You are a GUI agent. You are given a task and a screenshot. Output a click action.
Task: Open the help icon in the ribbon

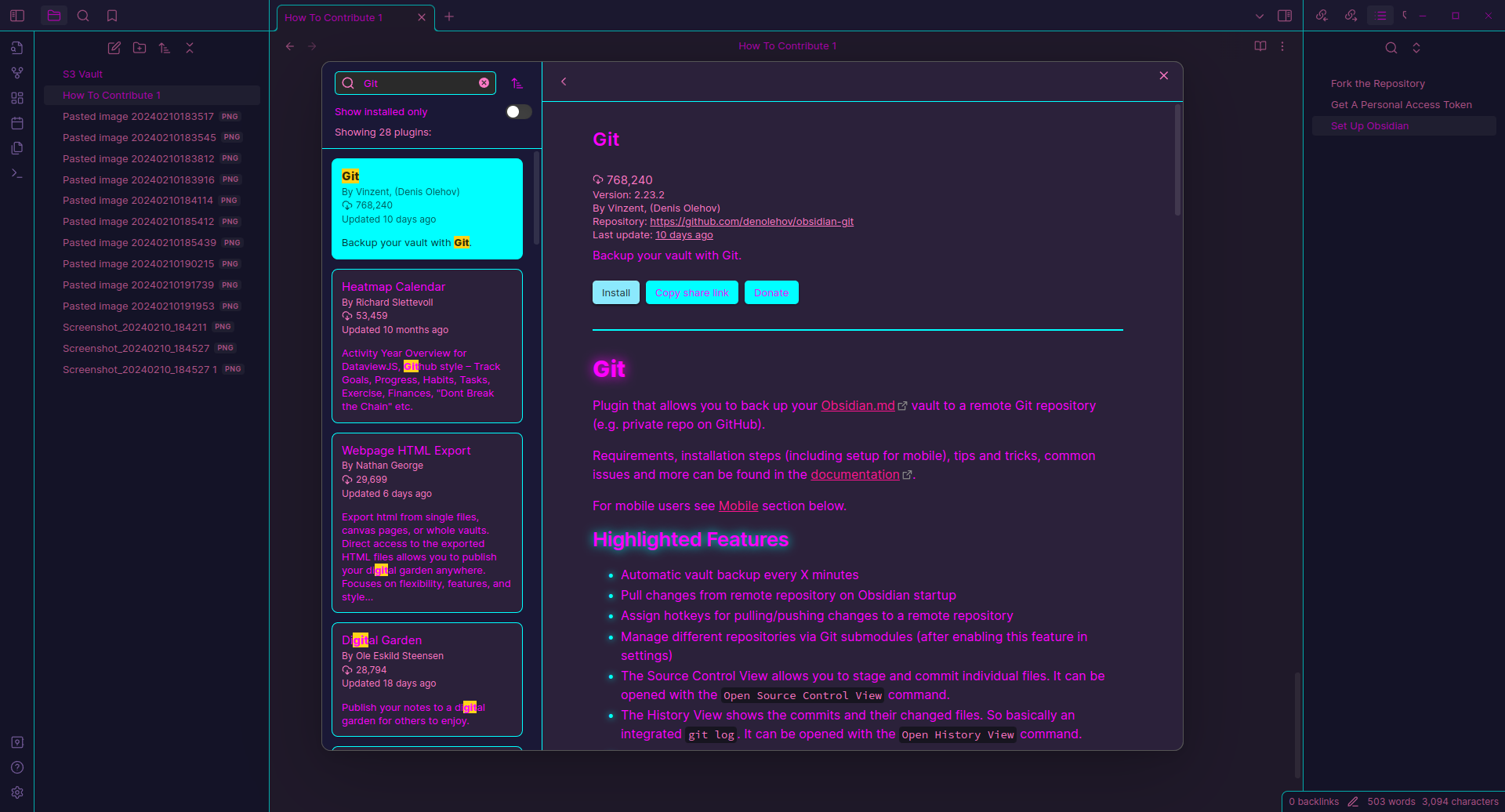click(17, 767)
